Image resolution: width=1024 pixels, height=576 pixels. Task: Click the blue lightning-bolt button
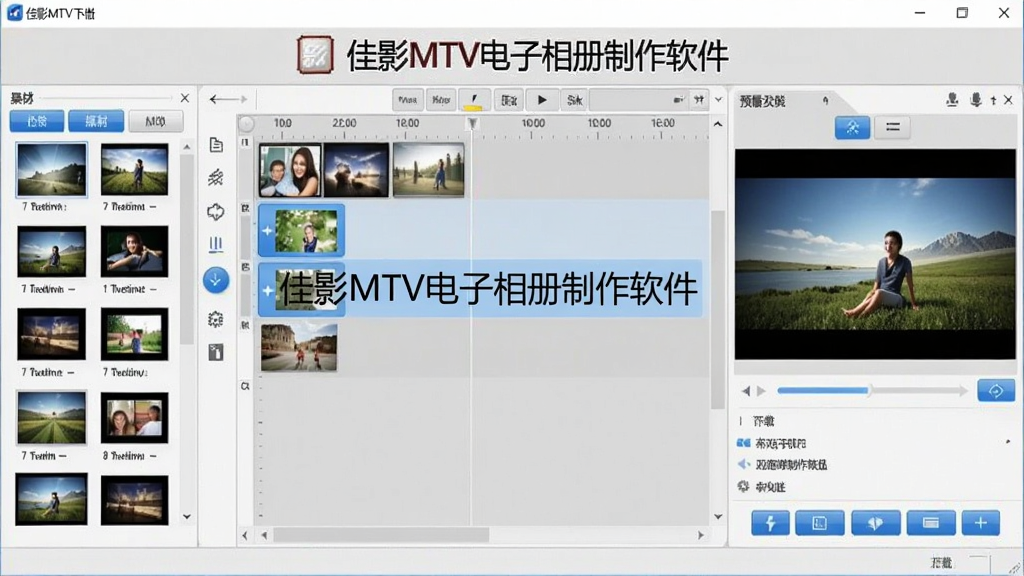coord(770,523)
